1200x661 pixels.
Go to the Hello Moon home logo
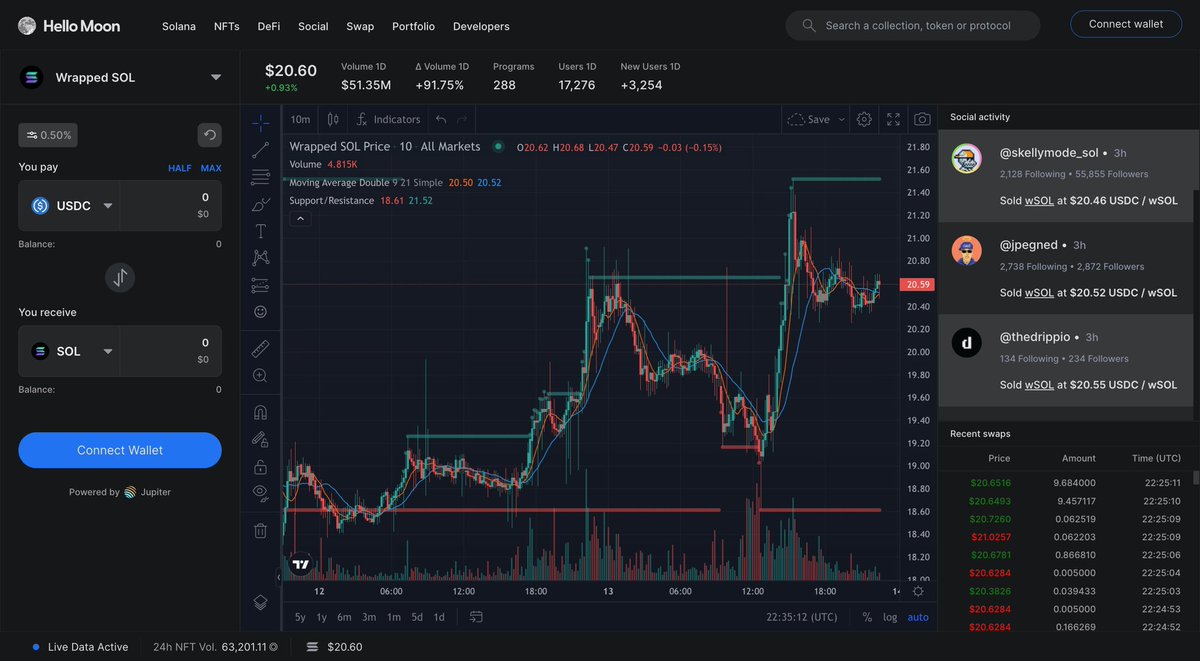[x=69, y=26]
